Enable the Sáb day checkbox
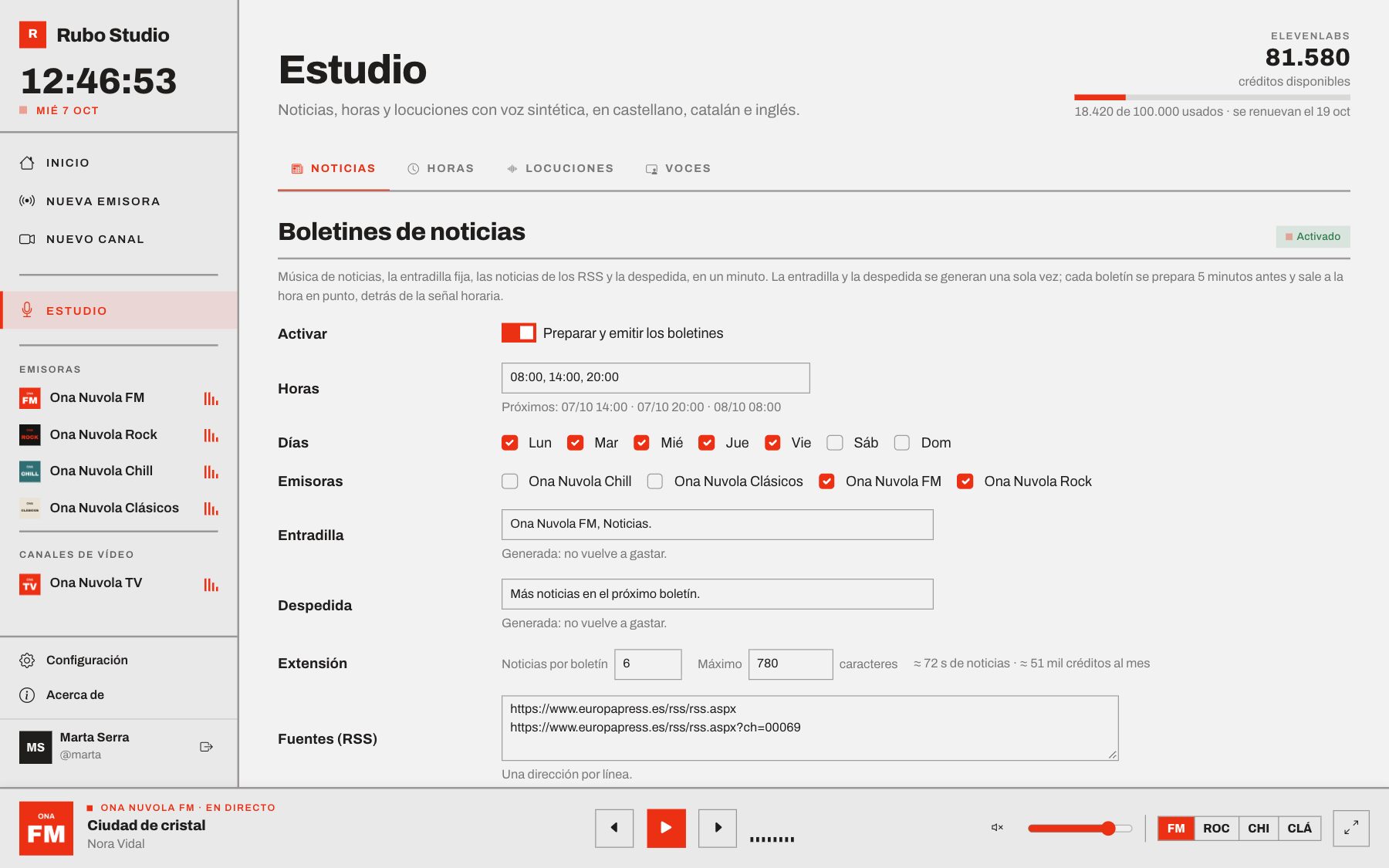Image resolution: width=1389 pixels, height=868 pixels. tap(835, 443)
